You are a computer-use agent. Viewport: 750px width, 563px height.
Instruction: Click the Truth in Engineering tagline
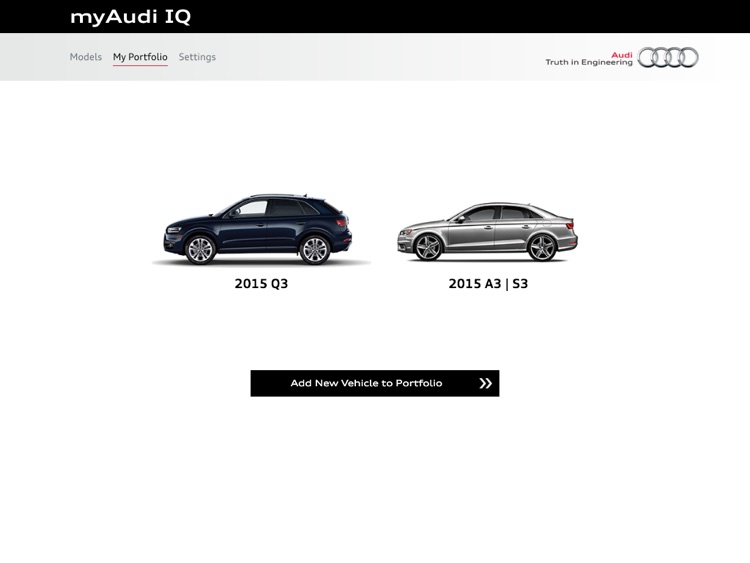(x=589, y=62)
